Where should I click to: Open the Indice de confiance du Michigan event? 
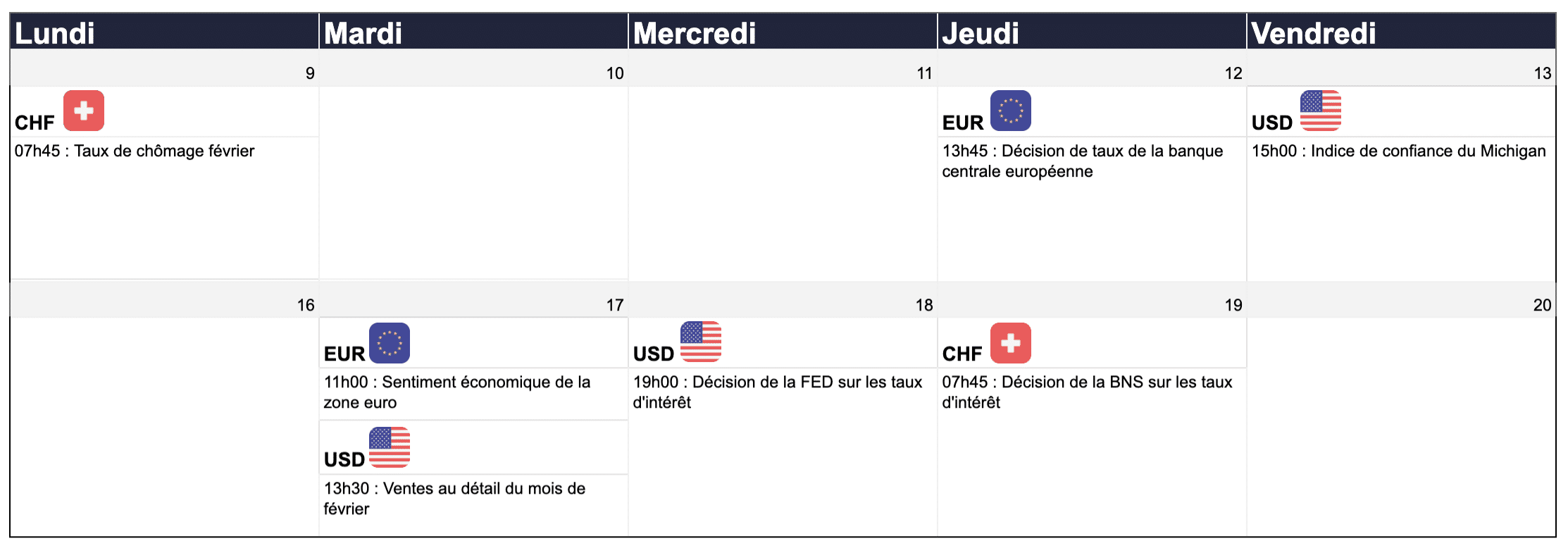[1398, 151]
